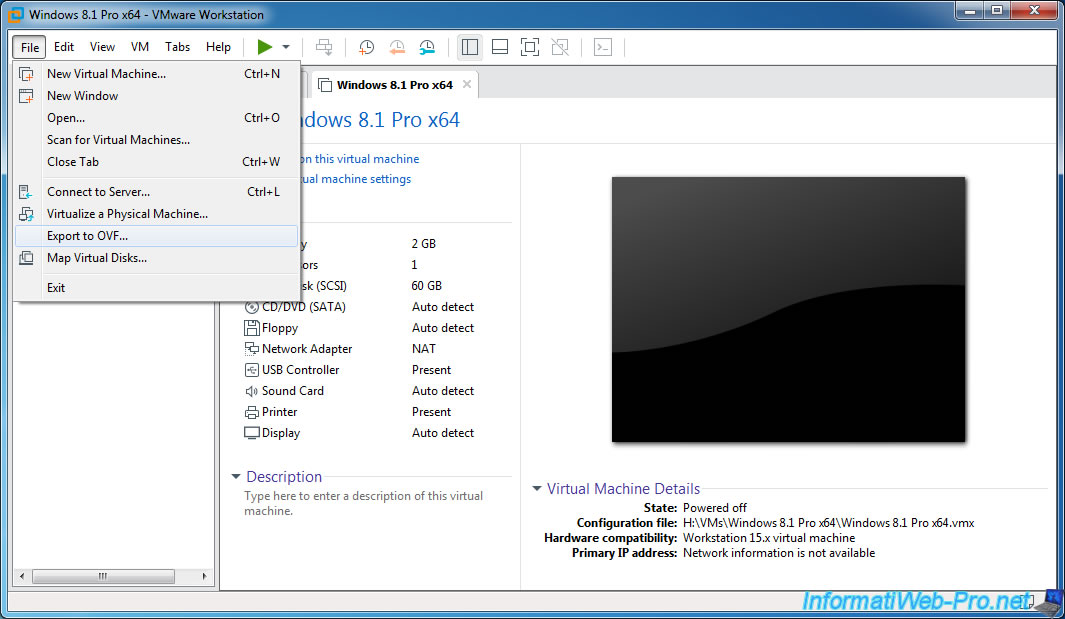Click the green Power On play button
This screenshot has height=619, width=1065.
coord(265,47)
